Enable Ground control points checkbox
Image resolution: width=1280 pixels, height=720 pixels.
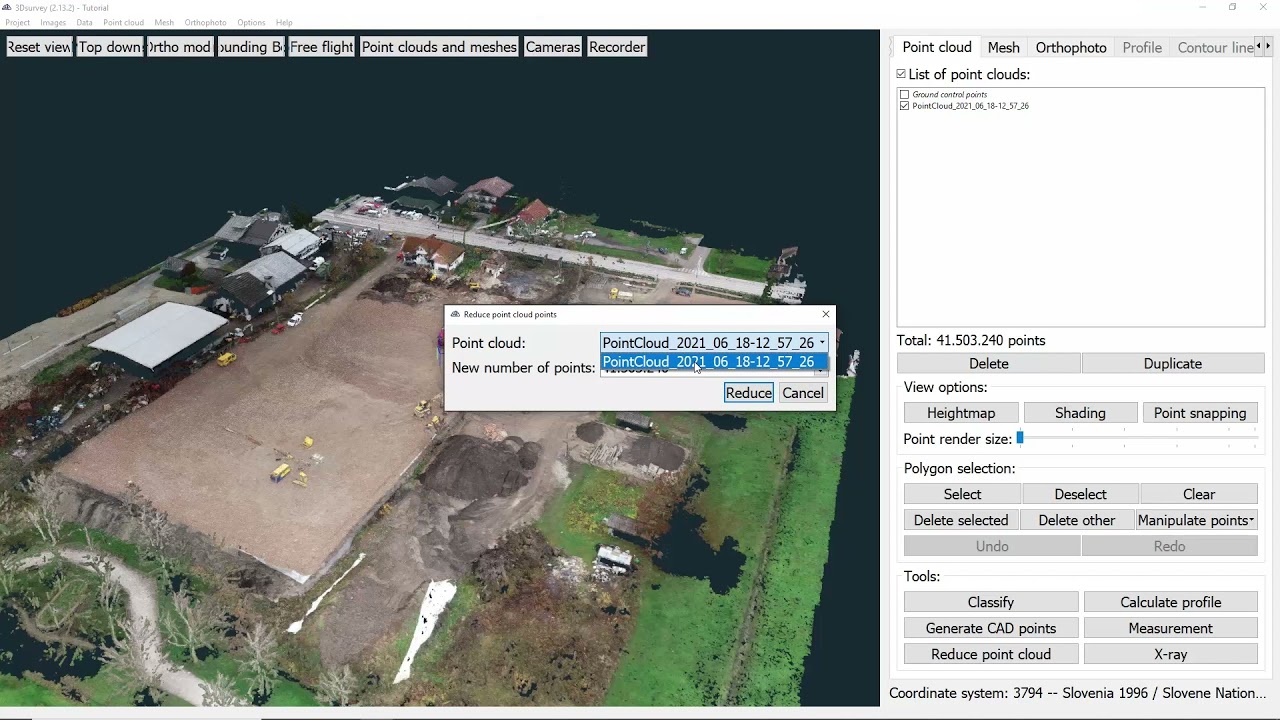coord(905,94)
